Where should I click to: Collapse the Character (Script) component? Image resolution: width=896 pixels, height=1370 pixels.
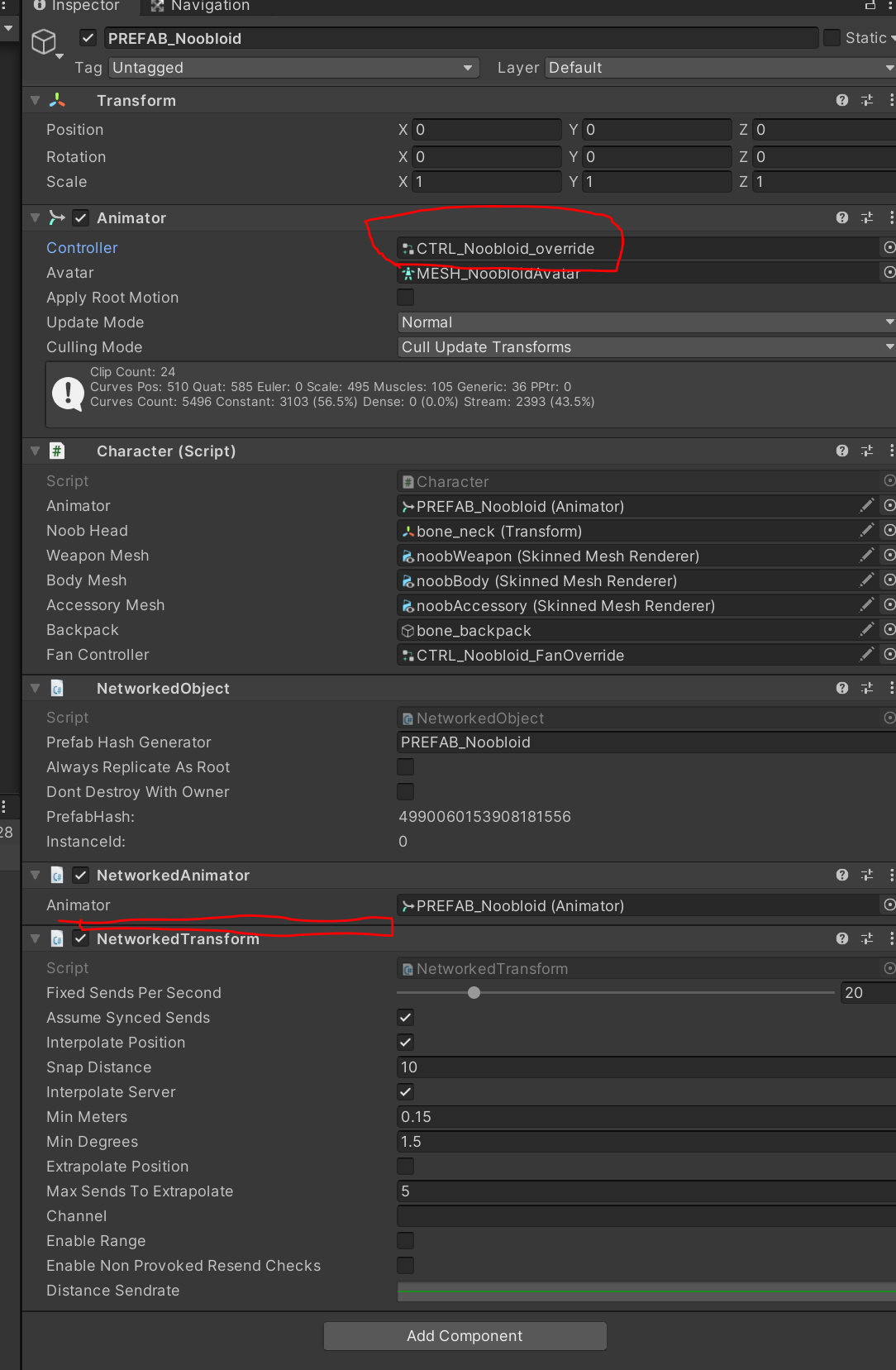[x=35, y=451]
